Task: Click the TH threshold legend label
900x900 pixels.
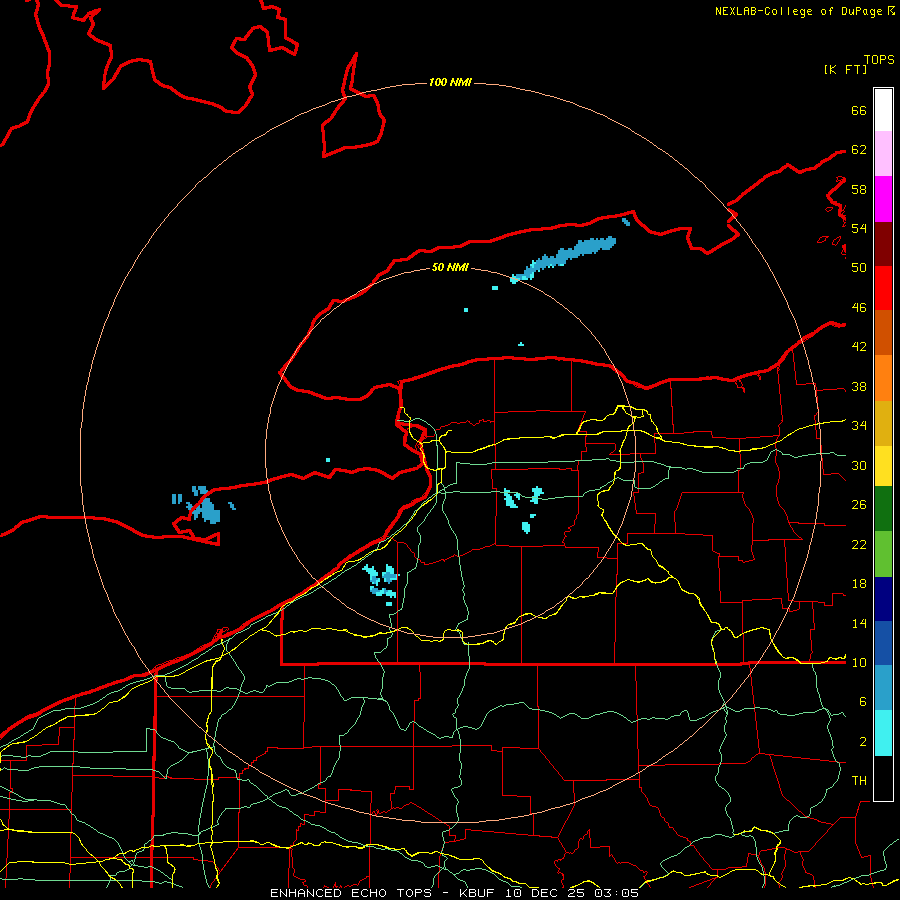Action: coord(859,780)
